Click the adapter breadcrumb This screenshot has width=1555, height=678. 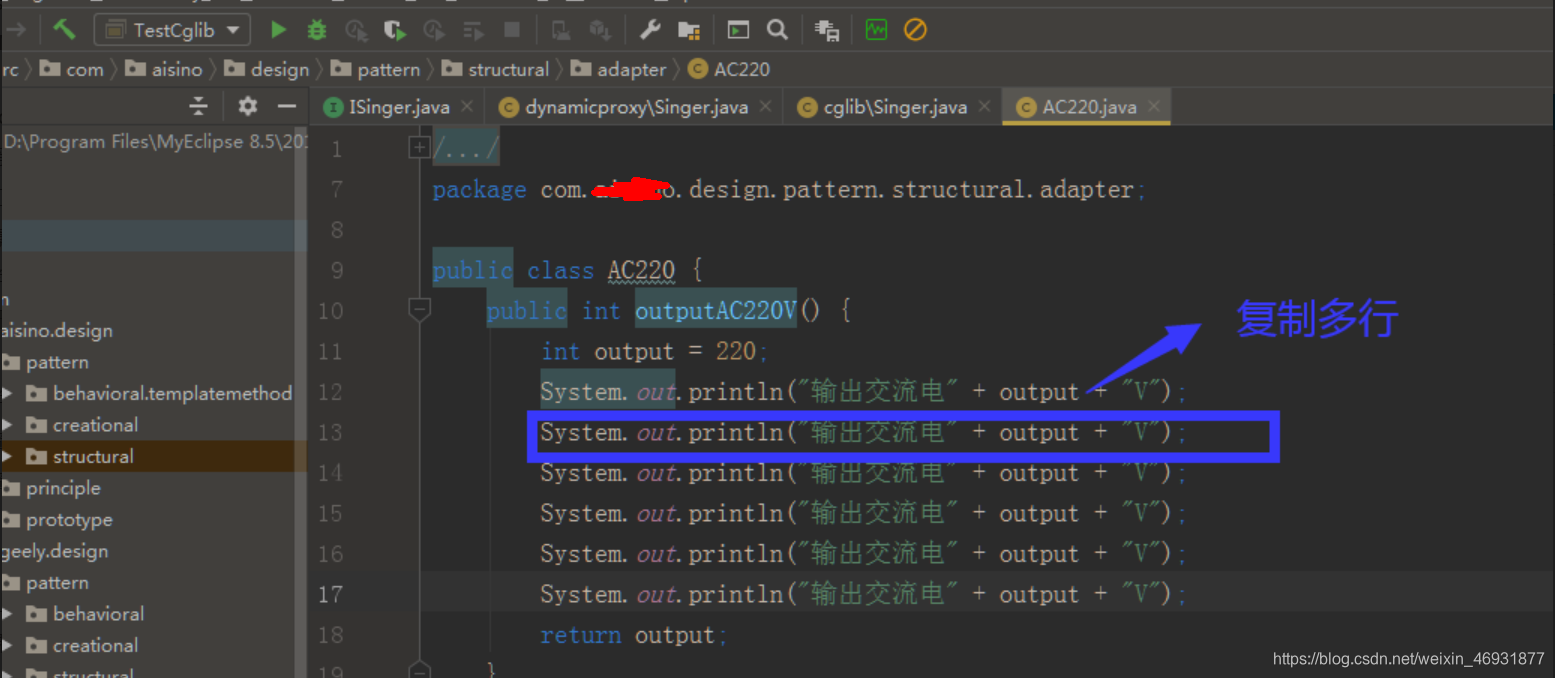click(631, 69)
